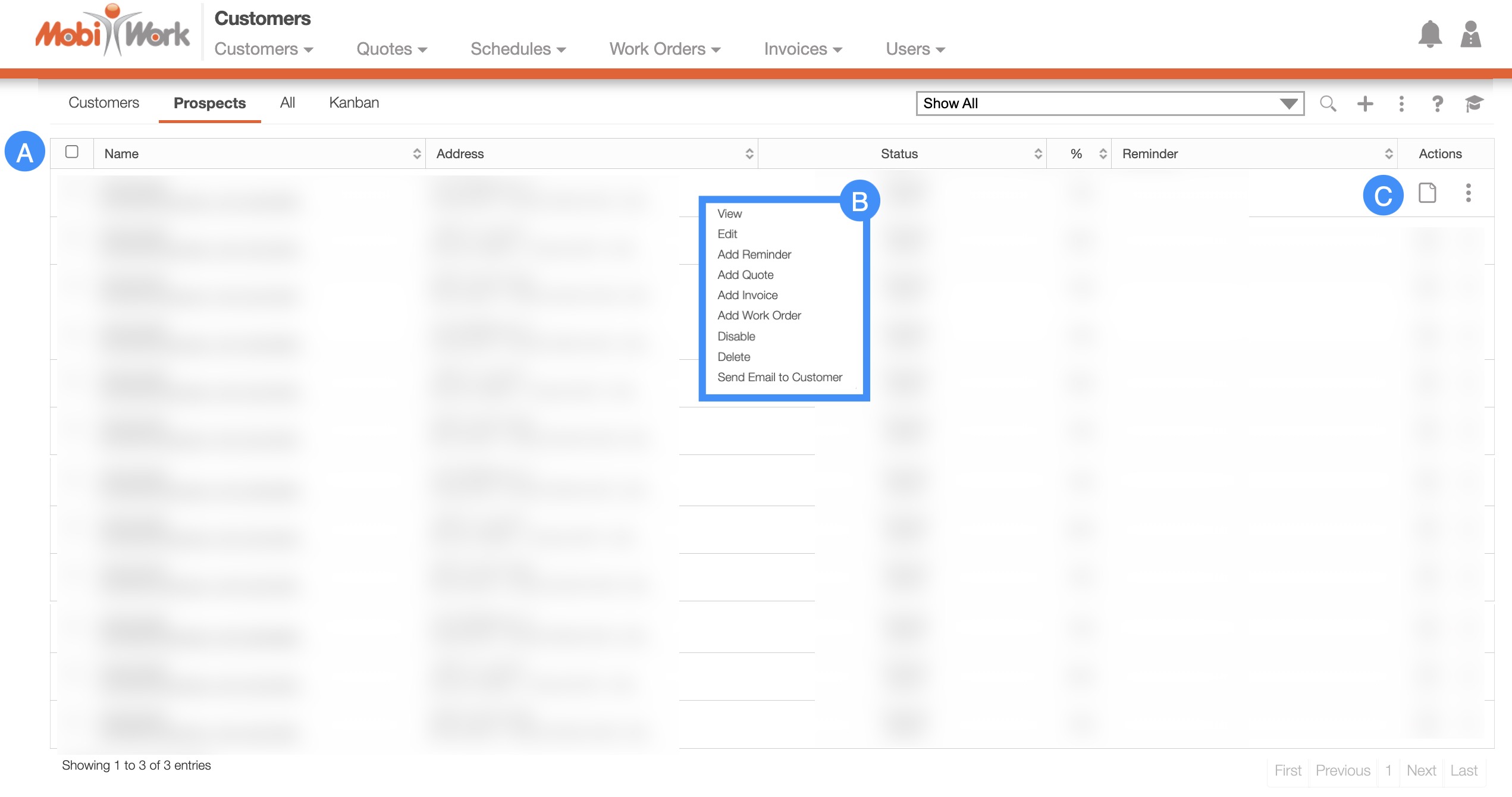Switch to the Kanban tab
1512x797 pixels.
(x=354, y=102)
